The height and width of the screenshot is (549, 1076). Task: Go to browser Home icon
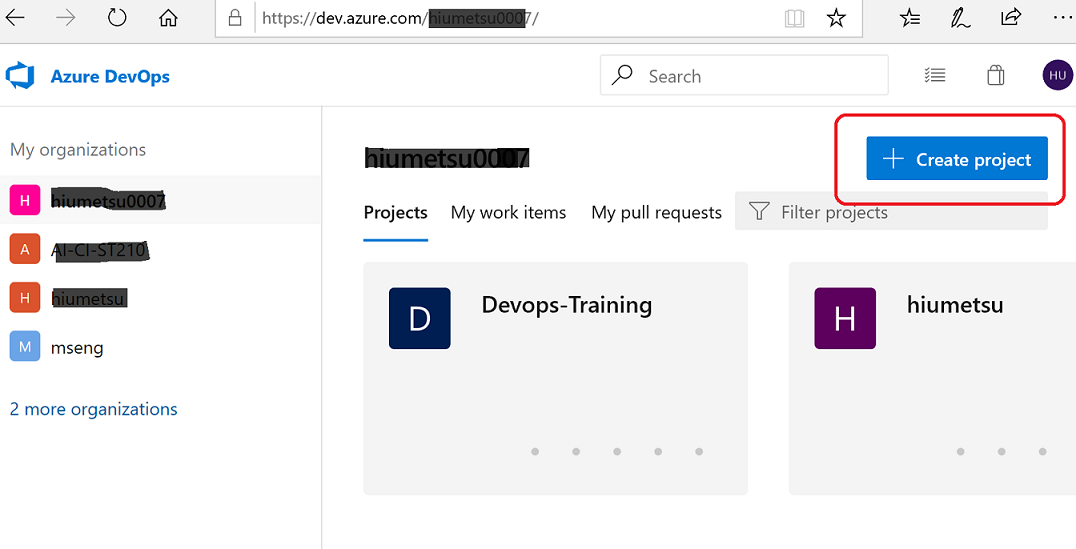[168, 18]
